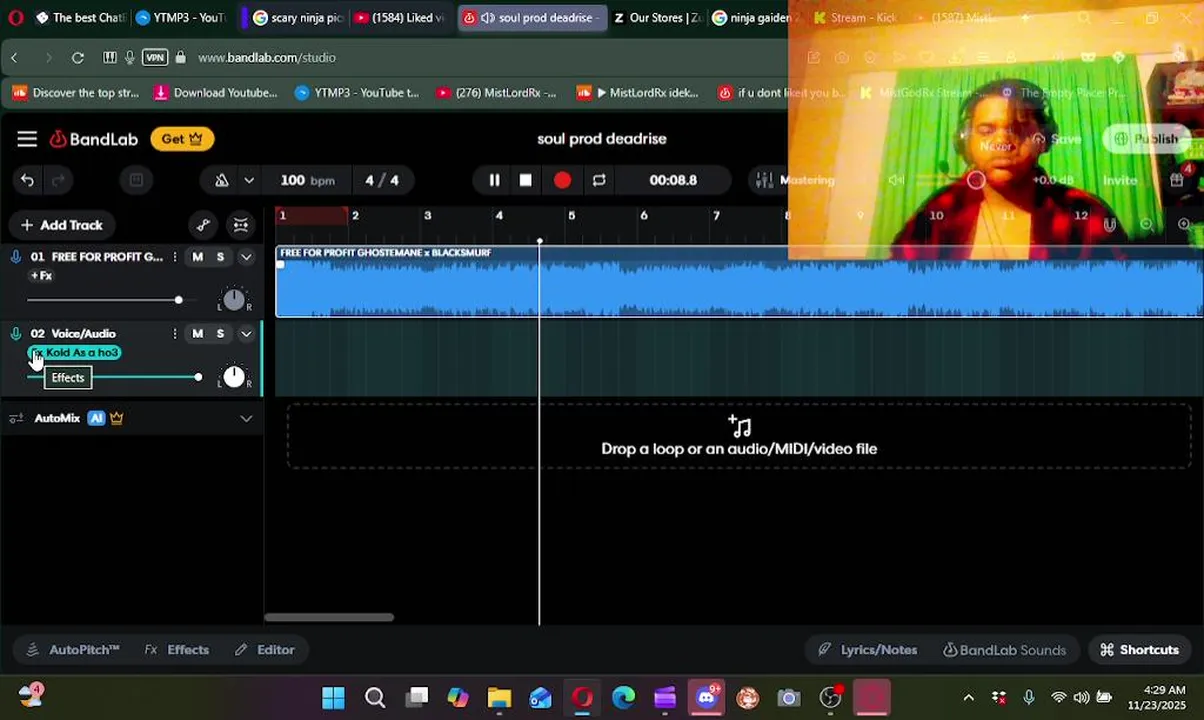Open the Shortcuts panel
The image size is (1204, 720).
(x=1138, y=650)
